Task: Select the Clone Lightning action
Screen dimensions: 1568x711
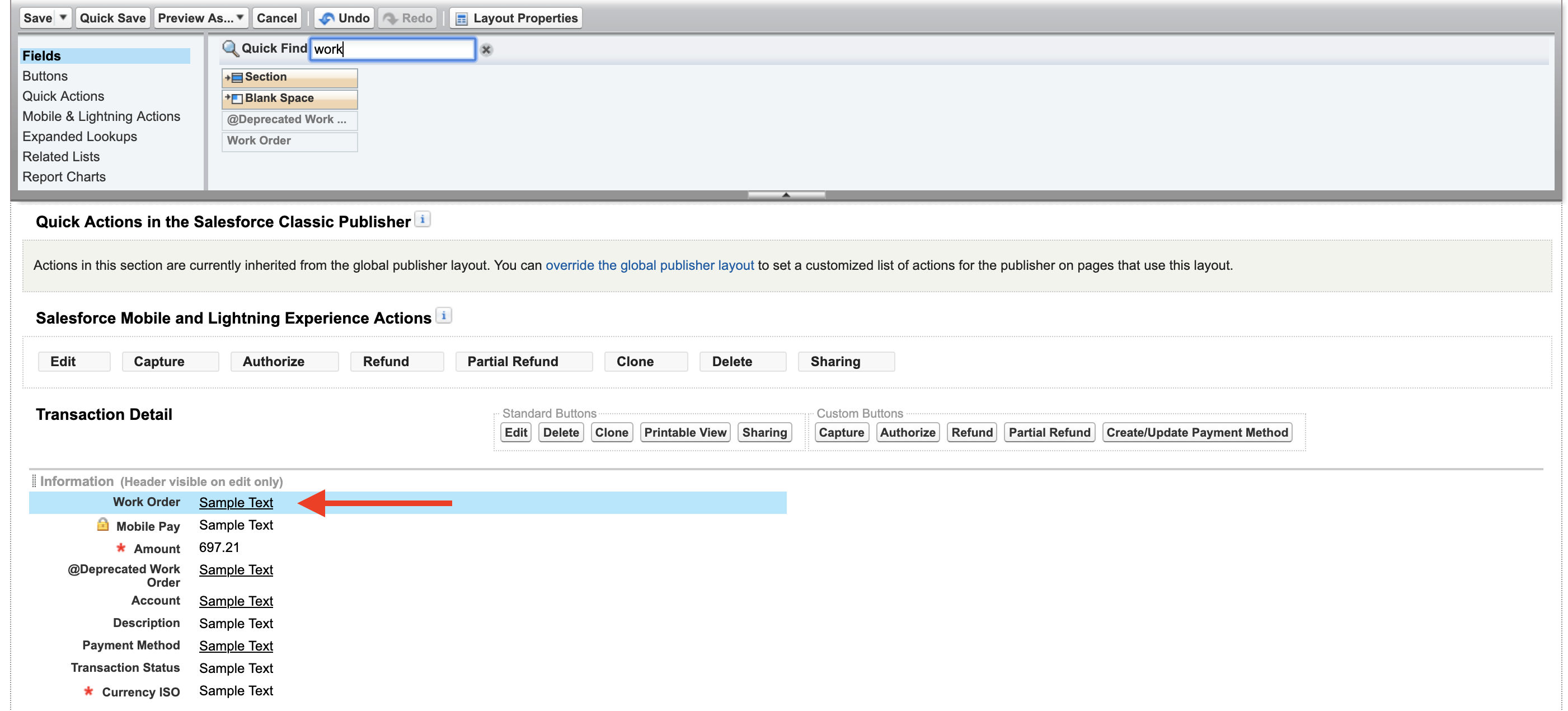Action: (x=646, y=362)
